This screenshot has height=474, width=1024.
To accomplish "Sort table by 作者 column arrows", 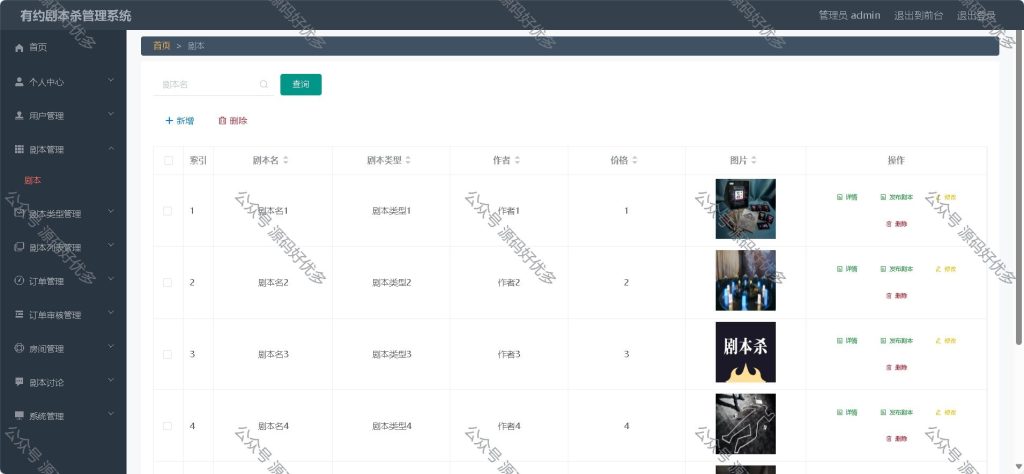I will pyautogui.click(x=517, y=160).
